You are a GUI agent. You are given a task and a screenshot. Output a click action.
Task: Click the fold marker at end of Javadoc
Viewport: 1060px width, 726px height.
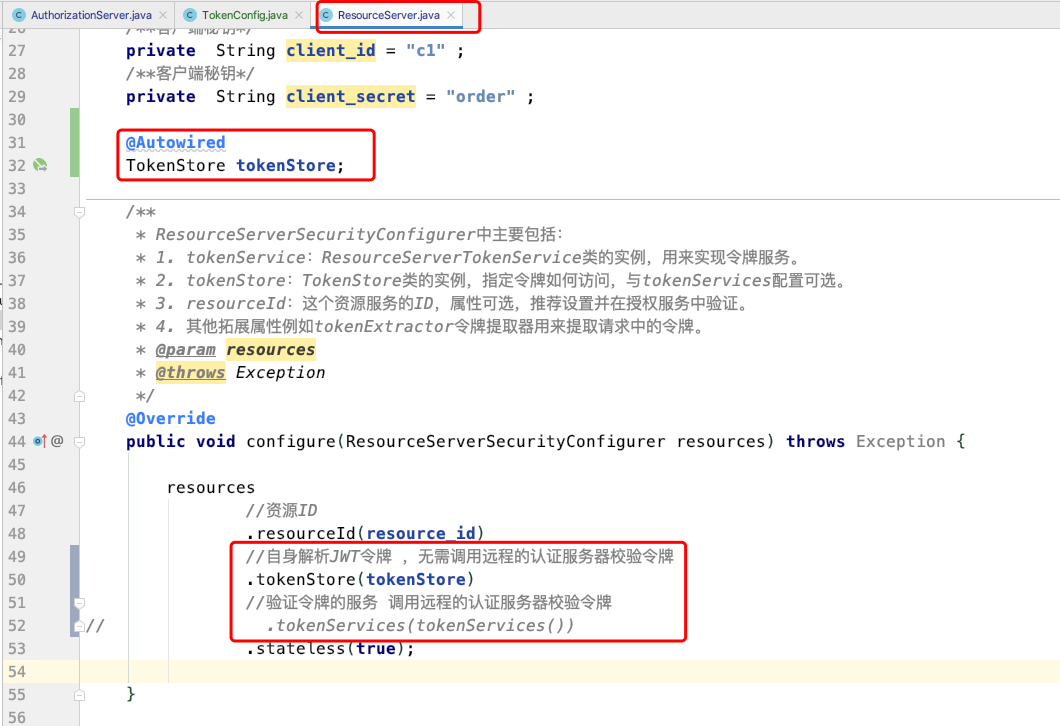click(79, 395)
